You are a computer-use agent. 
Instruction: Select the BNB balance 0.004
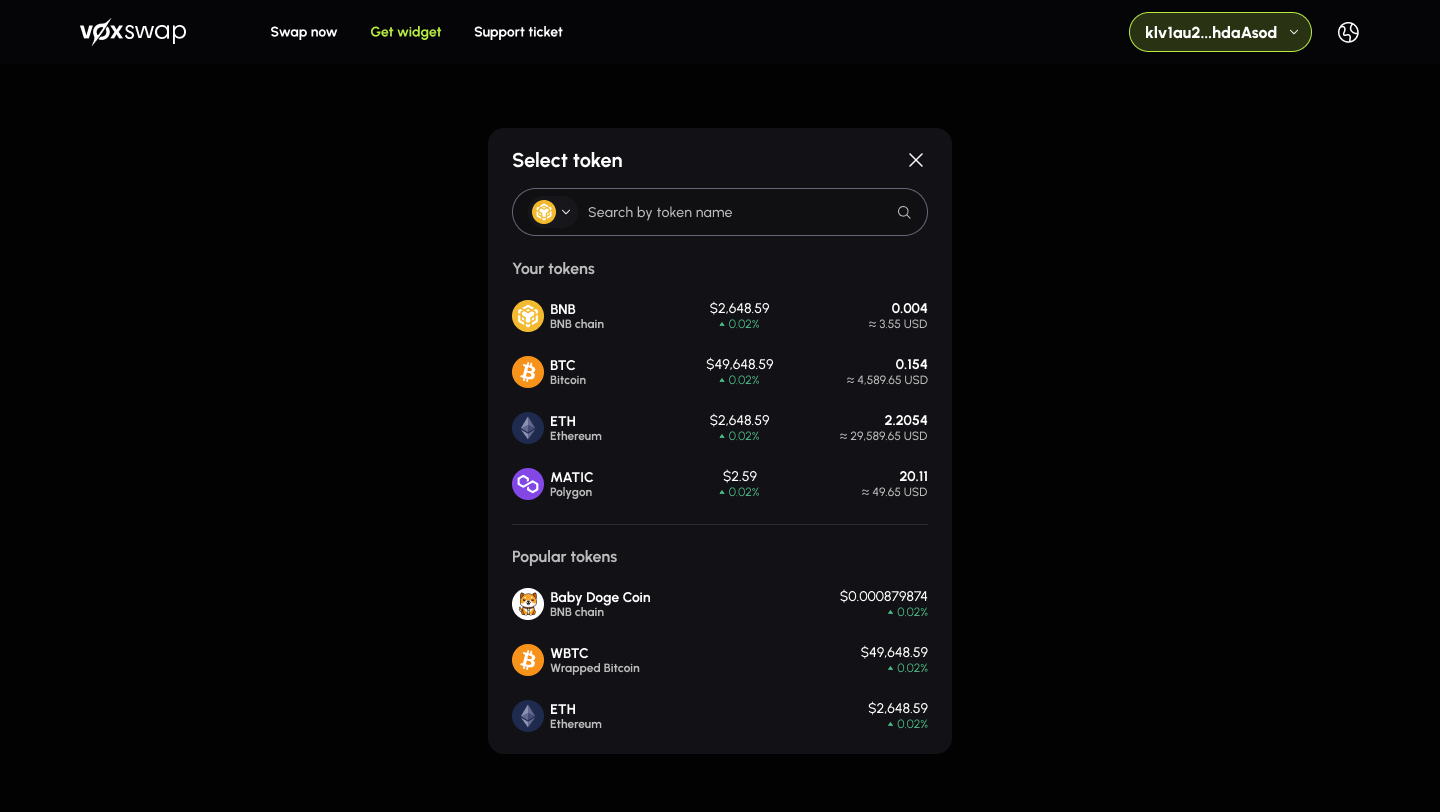tap(910, 308)
